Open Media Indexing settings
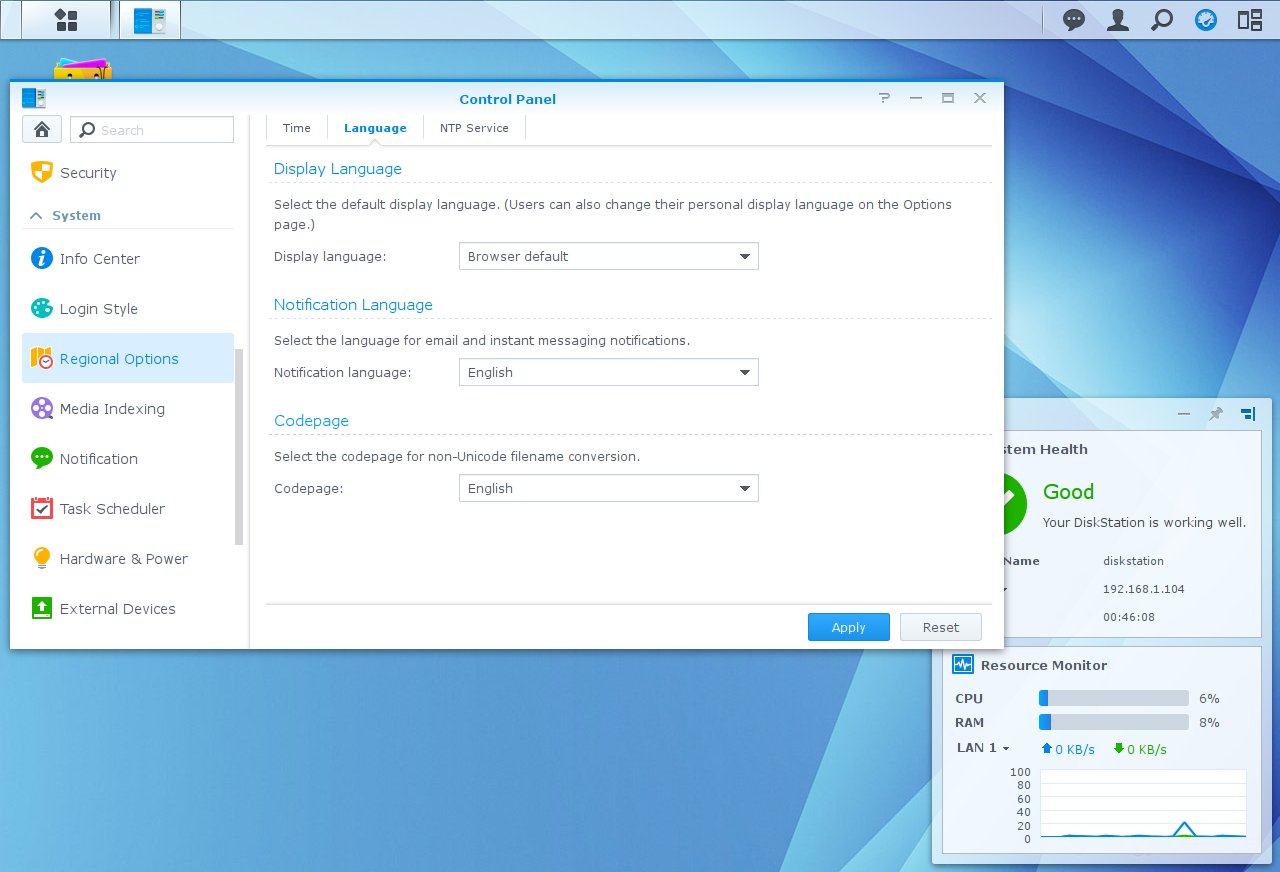 coord(128,408)
